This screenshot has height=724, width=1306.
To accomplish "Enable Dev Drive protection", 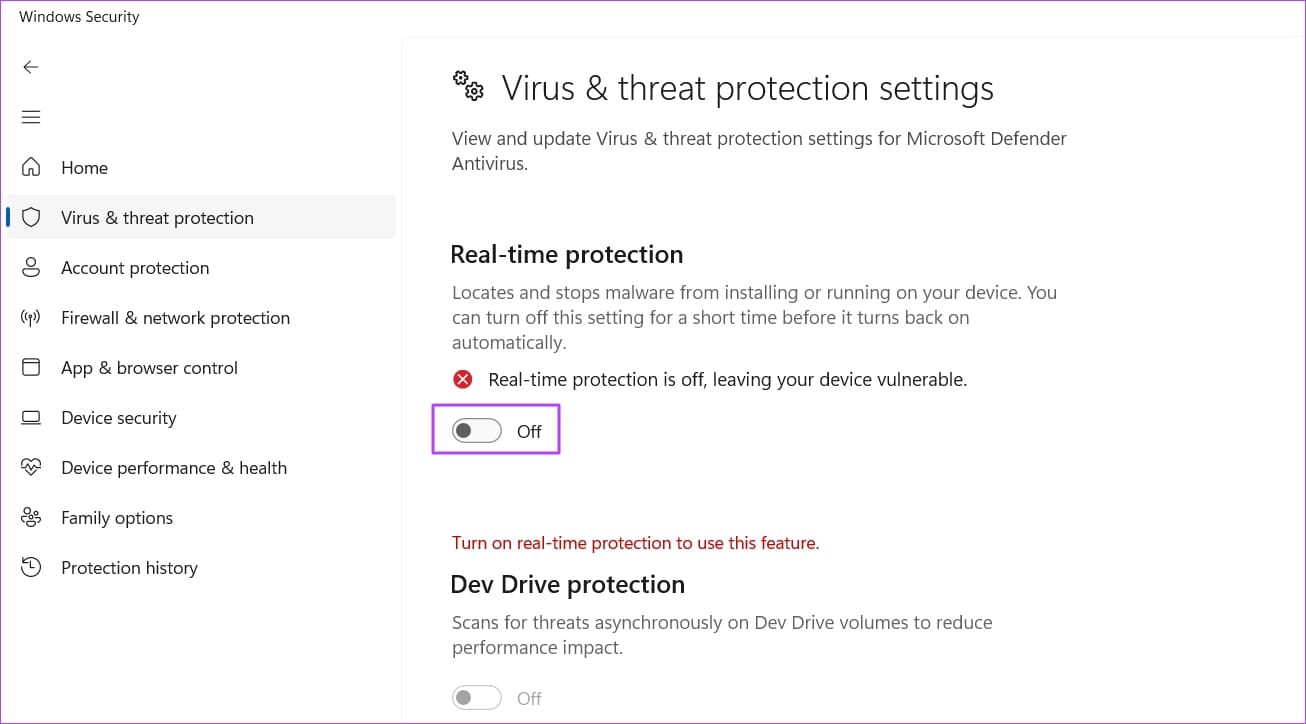I will coord(476,697).
